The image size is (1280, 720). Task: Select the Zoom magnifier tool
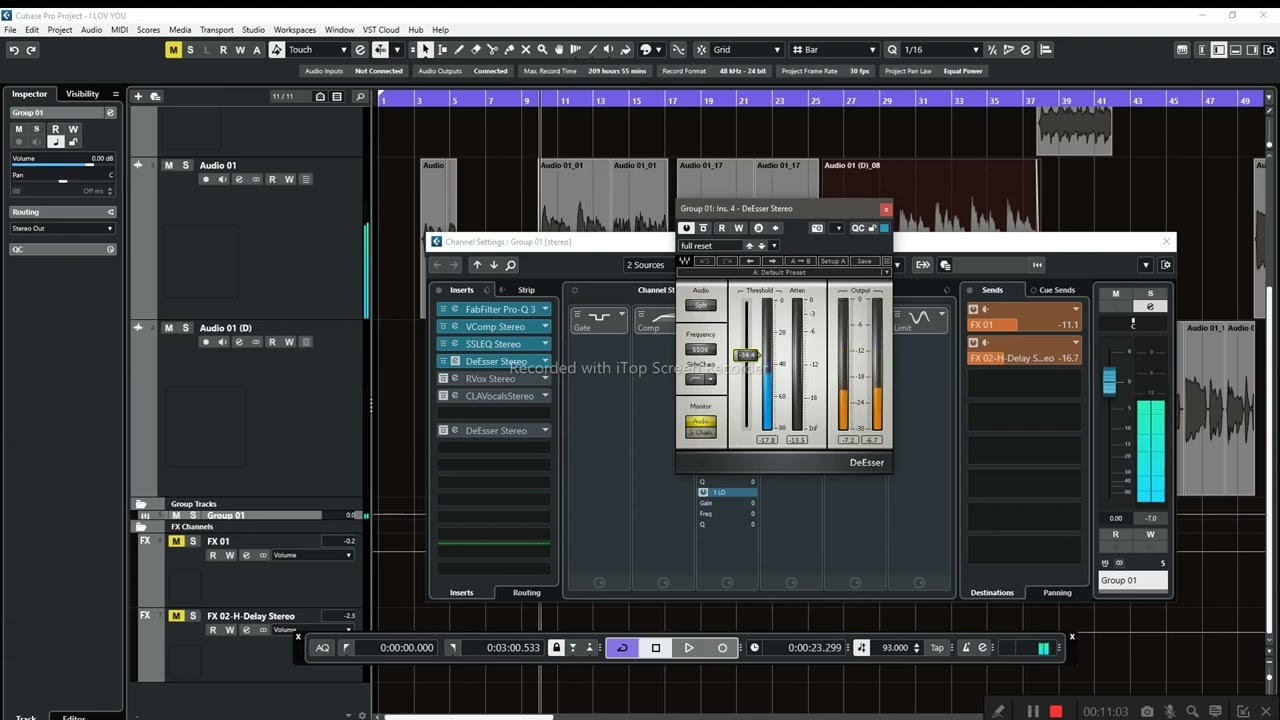pos(542,49)
